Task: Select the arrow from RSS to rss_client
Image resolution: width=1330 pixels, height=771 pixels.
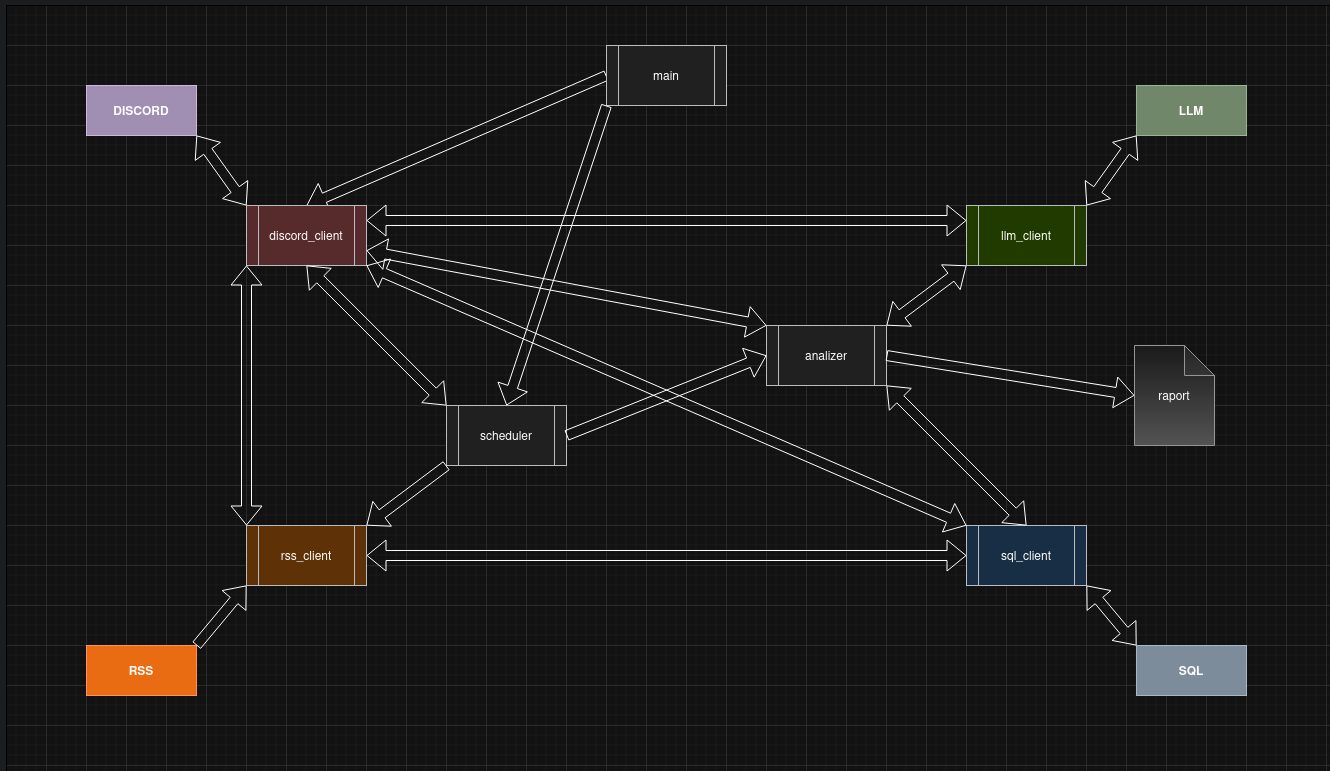Action: pos(219,617)
